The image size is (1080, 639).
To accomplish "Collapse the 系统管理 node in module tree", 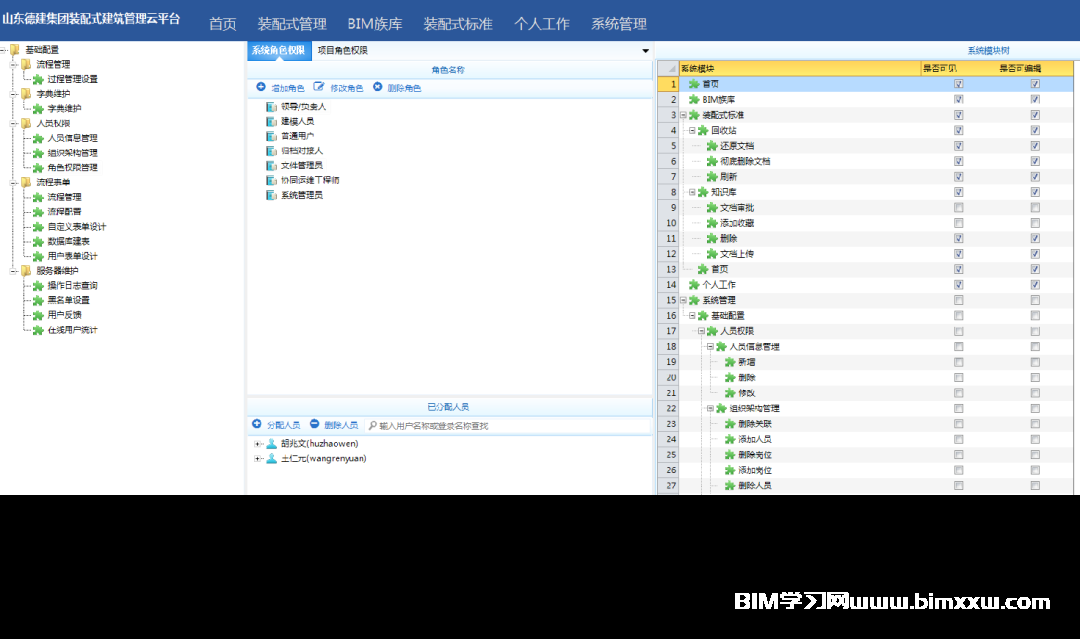I will [682, 300].
